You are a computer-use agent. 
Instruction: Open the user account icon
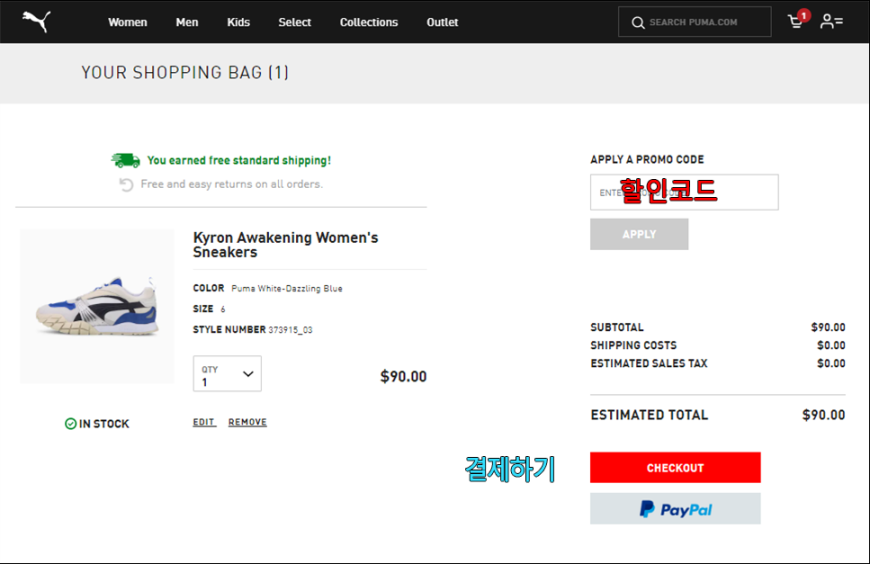click(831, 22)
